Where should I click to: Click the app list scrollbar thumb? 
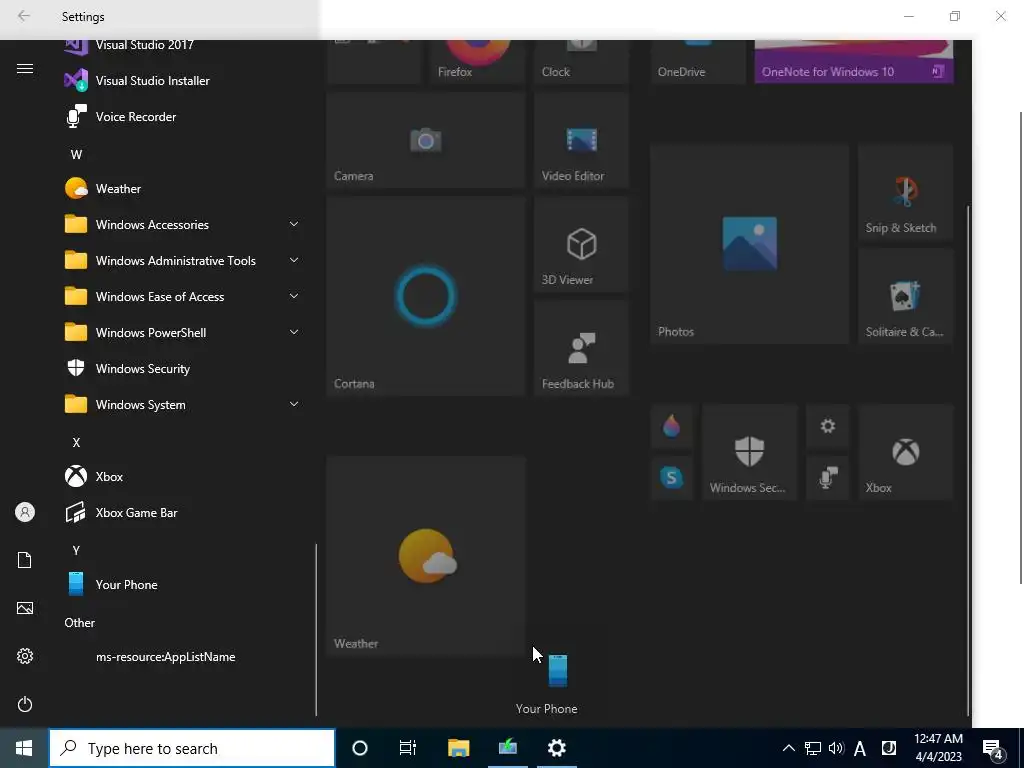[316, 630]
